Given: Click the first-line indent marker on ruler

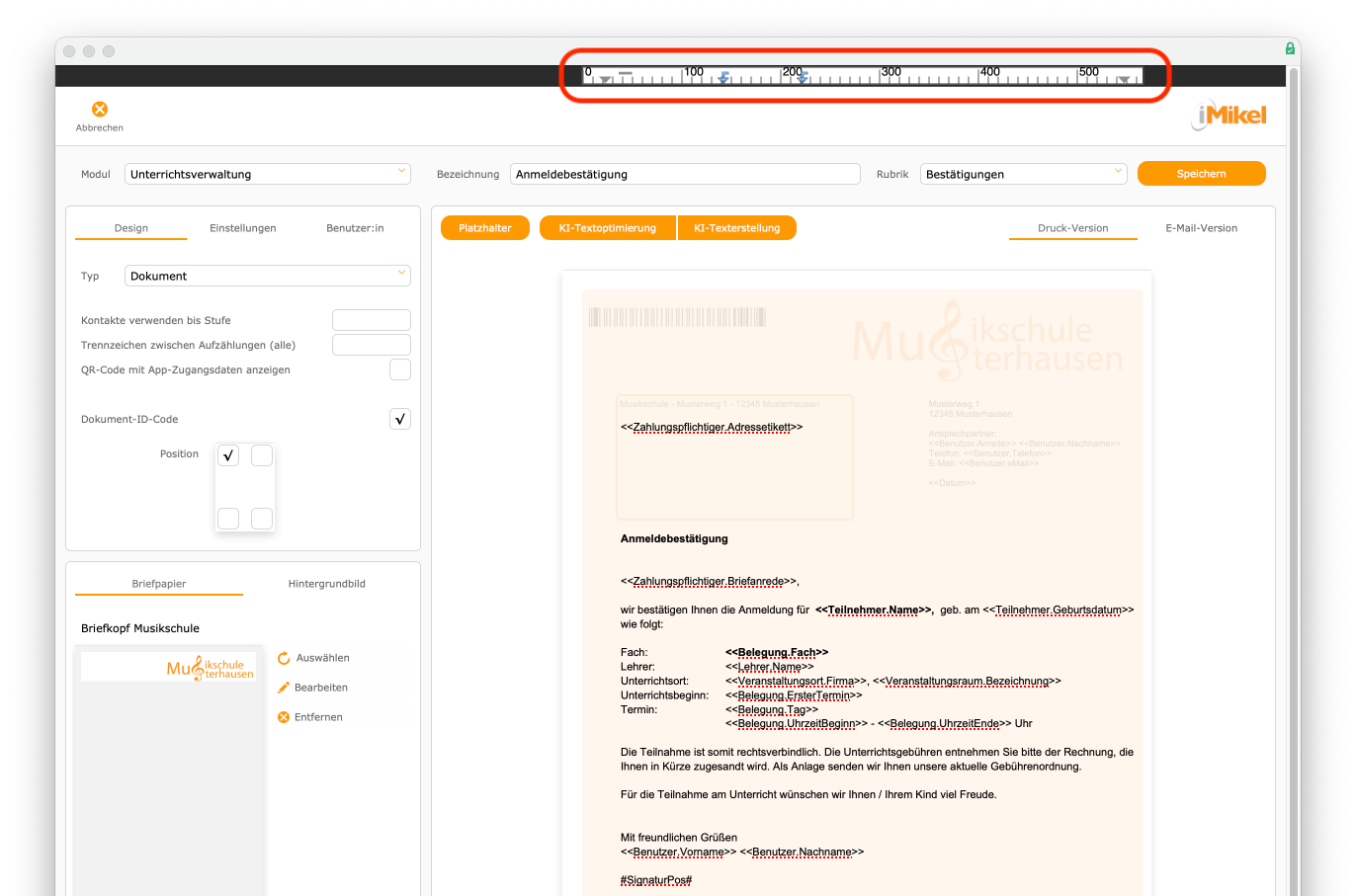Looking at the screenshot, I should pyautogui.click(x=626, y=73).
